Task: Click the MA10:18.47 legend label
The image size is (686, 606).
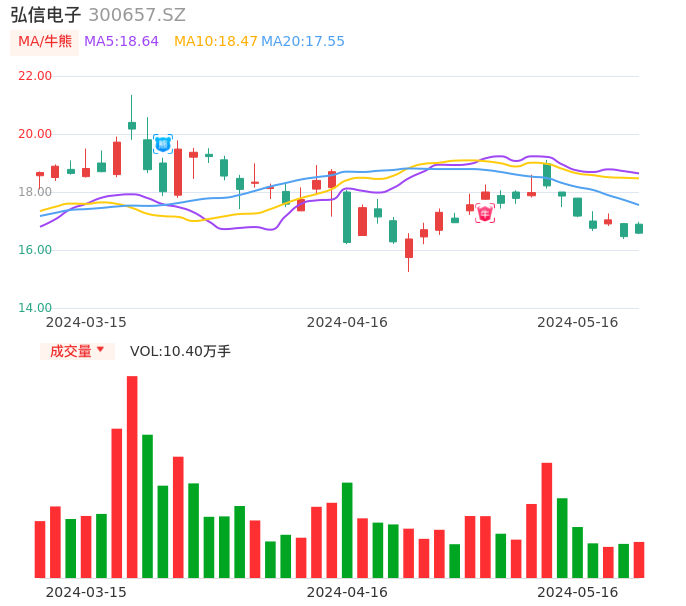Action: point(216,42)
